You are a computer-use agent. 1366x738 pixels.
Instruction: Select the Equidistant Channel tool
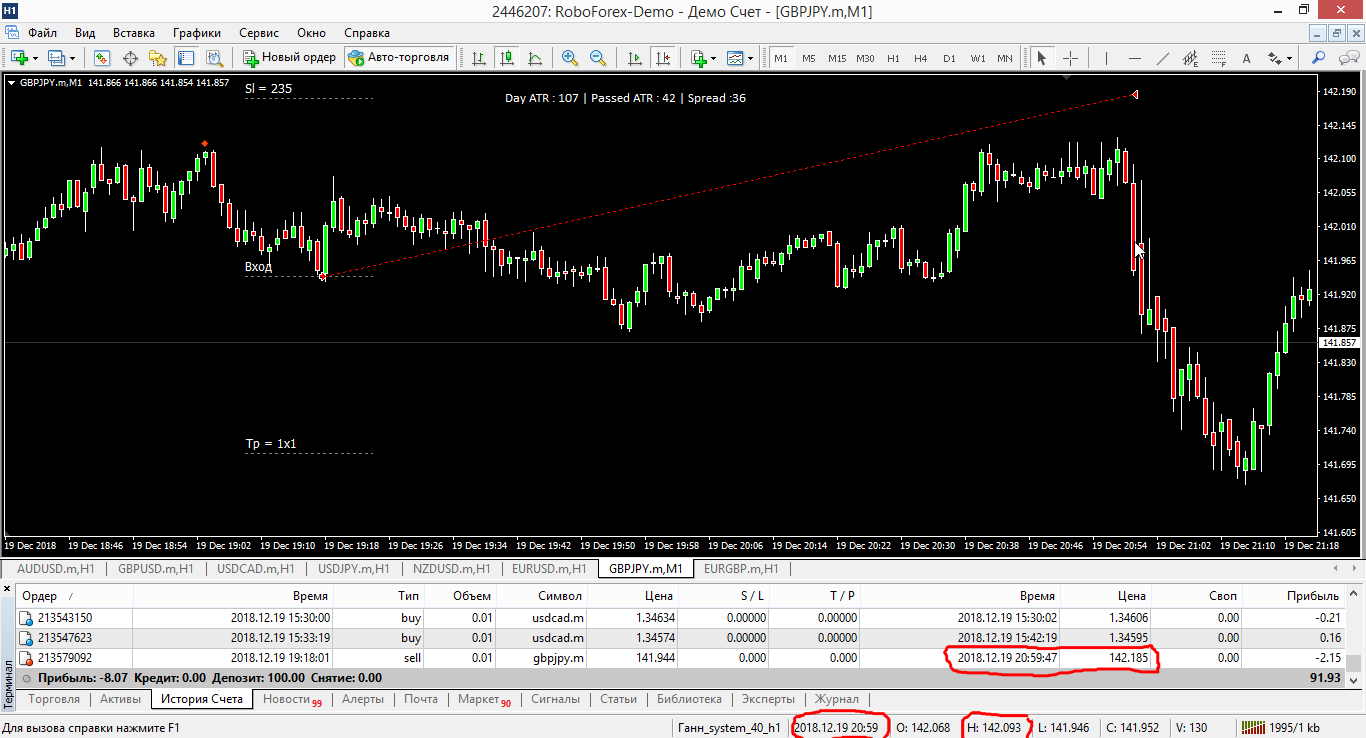pyautogui.click(x=1190, y=57)
